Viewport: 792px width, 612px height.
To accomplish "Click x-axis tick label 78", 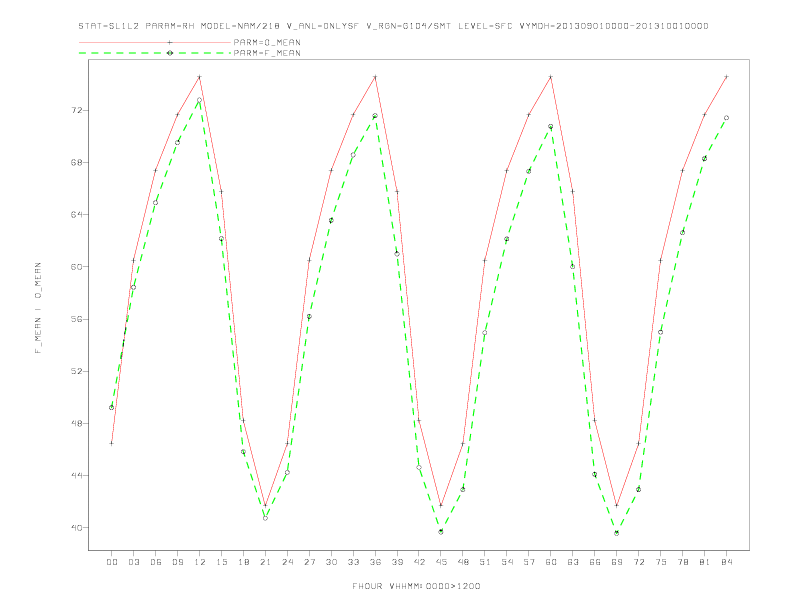I will coord(682,562).
